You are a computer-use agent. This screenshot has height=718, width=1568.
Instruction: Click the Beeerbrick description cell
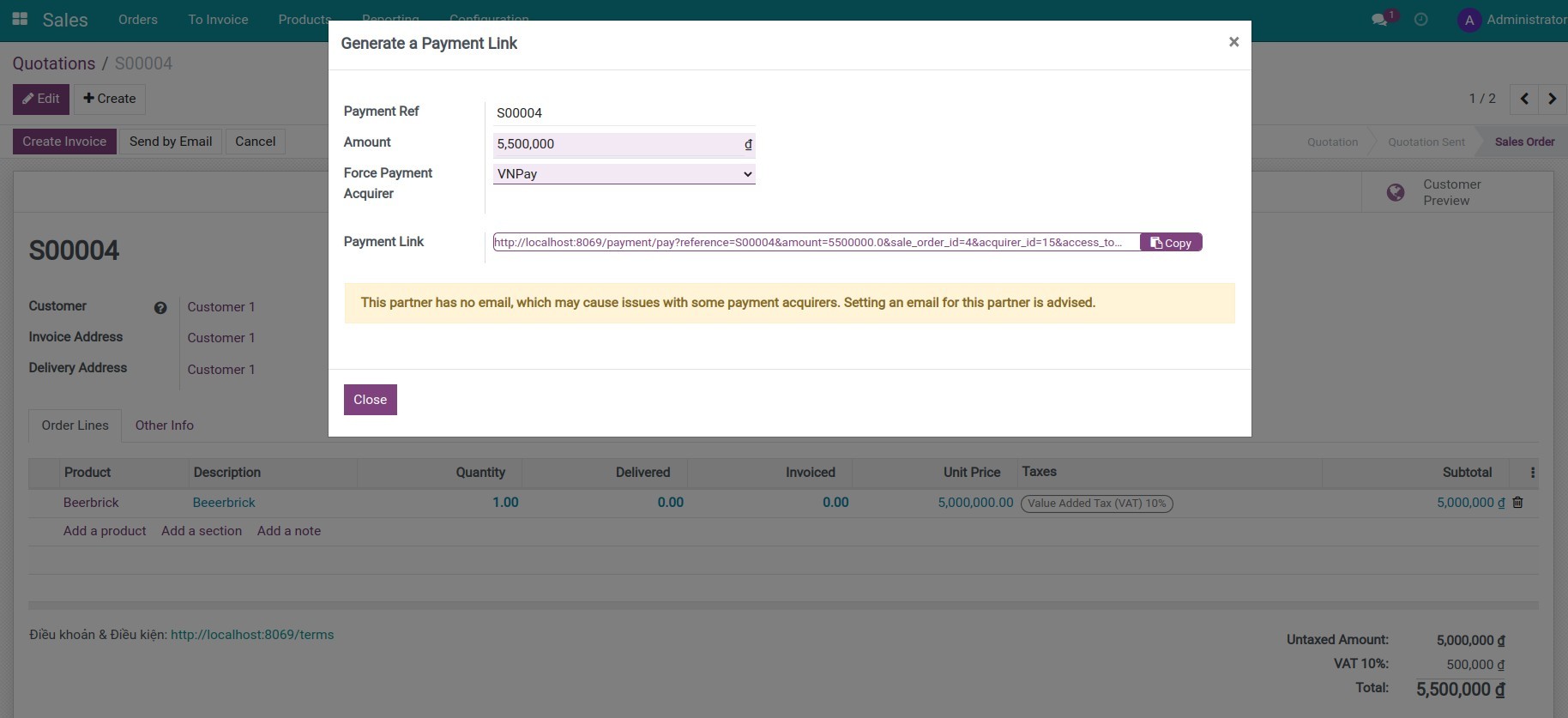tap(224, 503)
